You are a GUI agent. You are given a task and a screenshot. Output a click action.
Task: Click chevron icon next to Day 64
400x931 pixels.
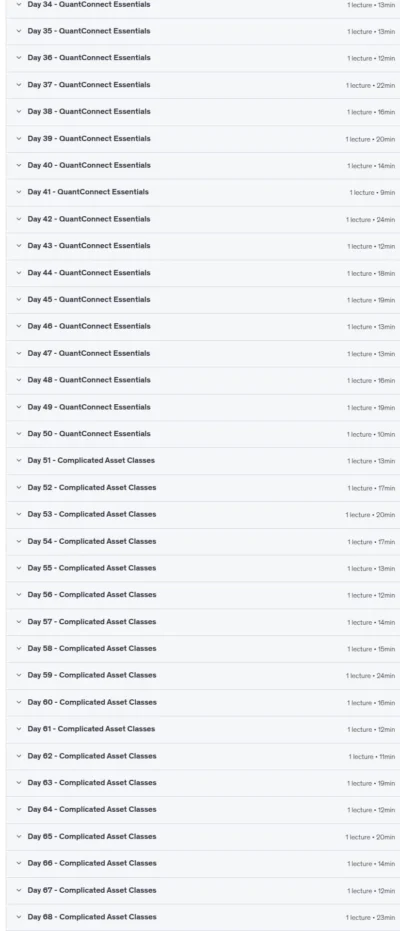coord(19,809)
